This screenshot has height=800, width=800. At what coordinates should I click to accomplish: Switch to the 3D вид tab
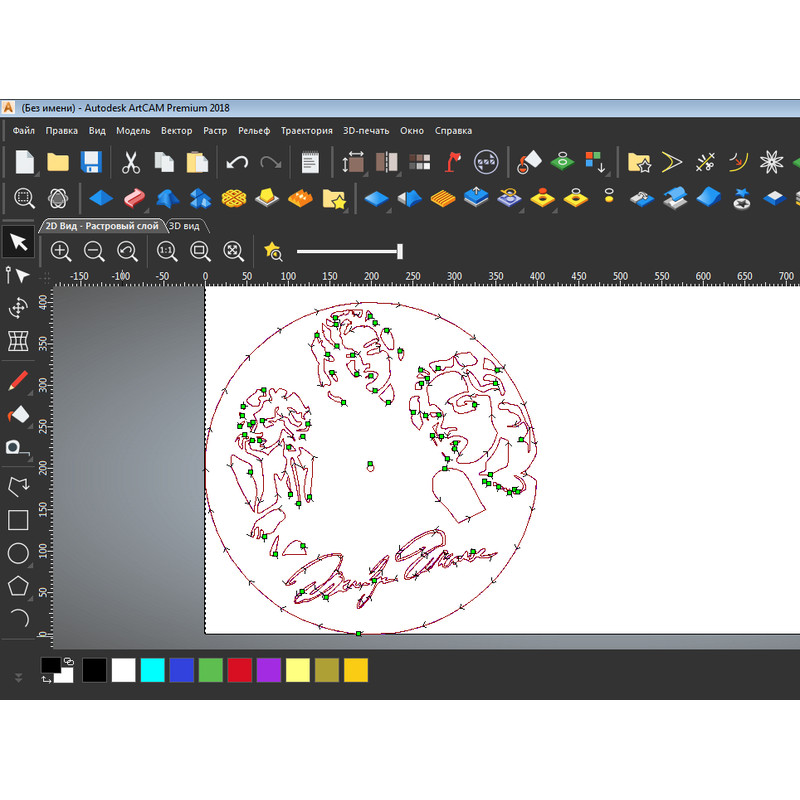pos(184,226)
